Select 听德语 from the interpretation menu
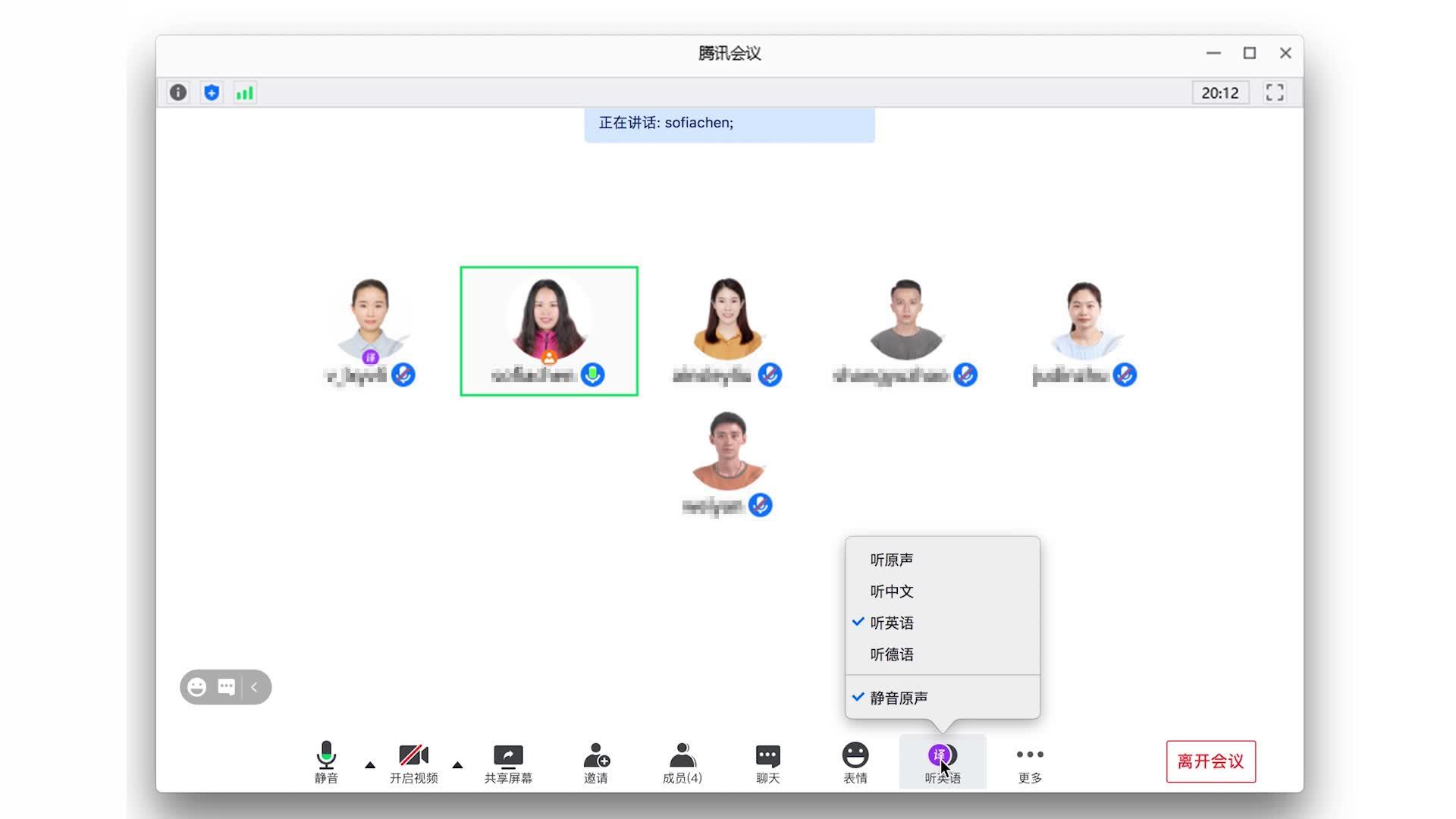Viewport: 1456px width, 819px height. point(892,654)
